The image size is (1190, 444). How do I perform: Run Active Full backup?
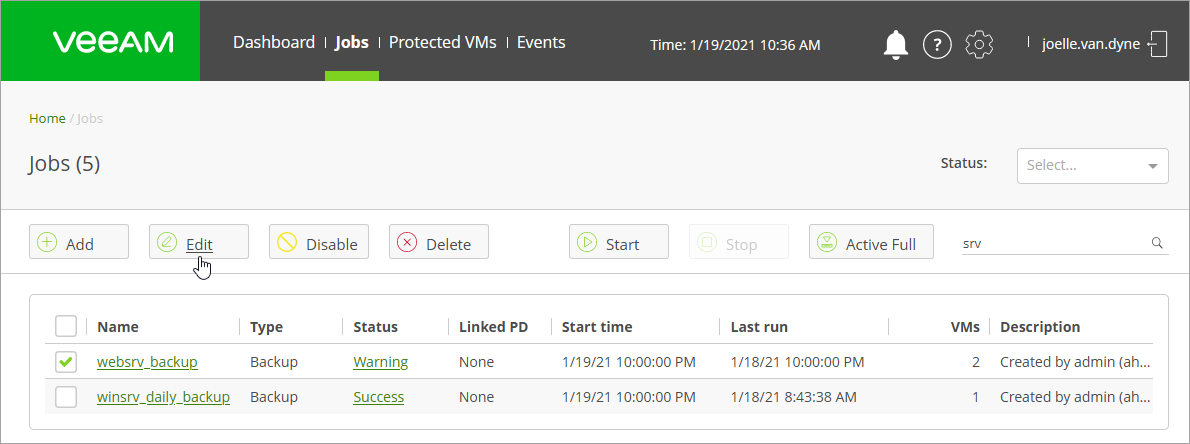(x=871, y=242)
